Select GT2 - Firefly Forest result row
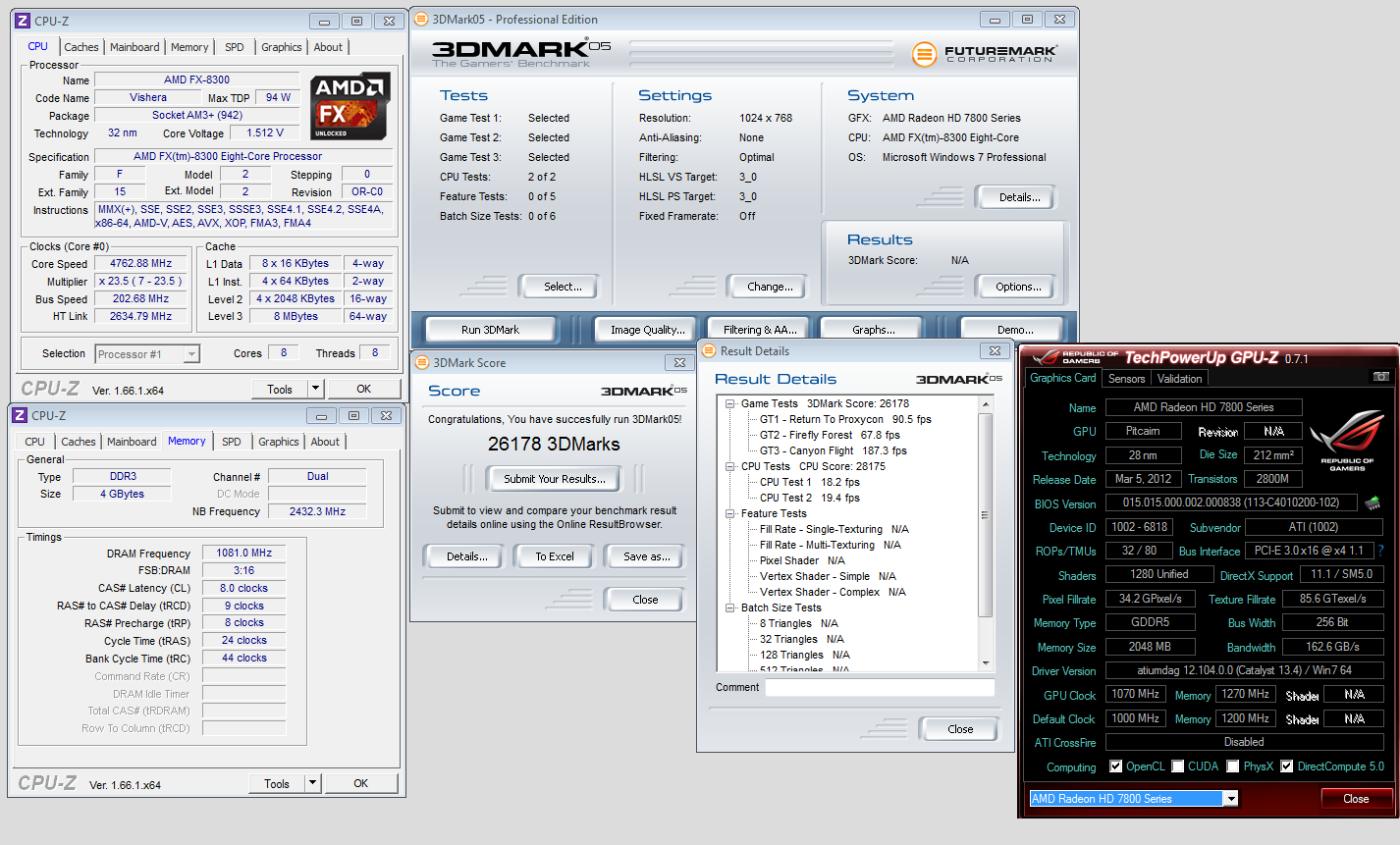This screenshot has width=1400, height=845. (x=830, y=435)
